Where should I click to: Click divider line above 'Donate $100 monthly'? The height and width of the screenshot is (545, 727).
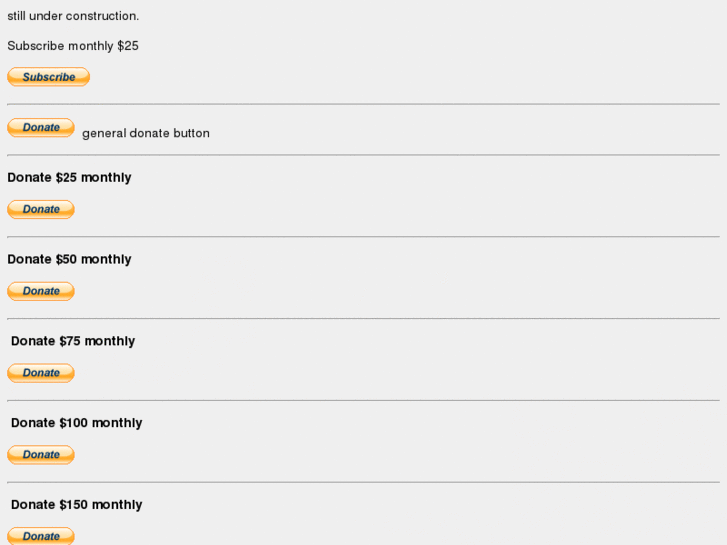coord(363,401)
